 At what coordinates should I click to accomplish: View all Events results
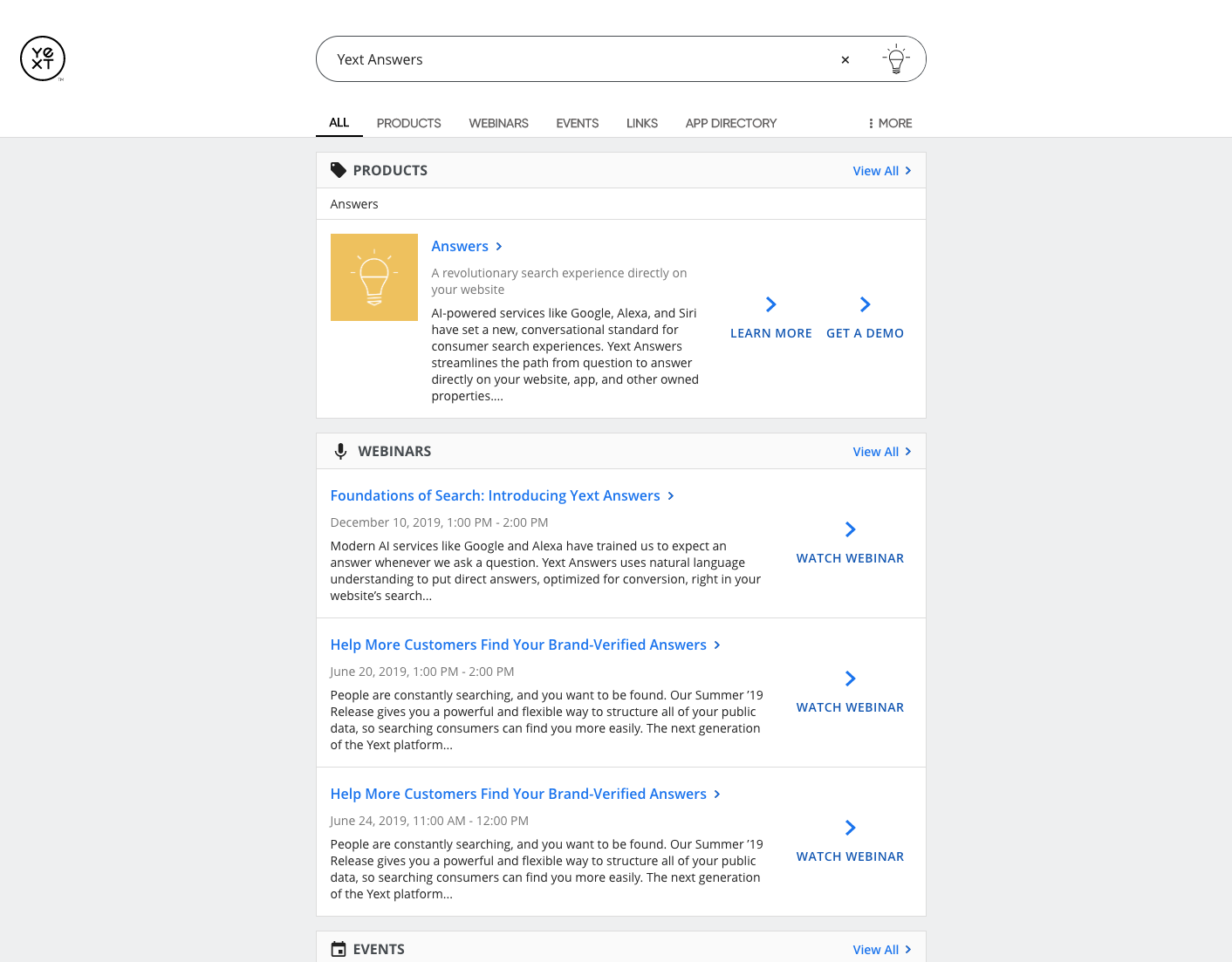[882, 950]
